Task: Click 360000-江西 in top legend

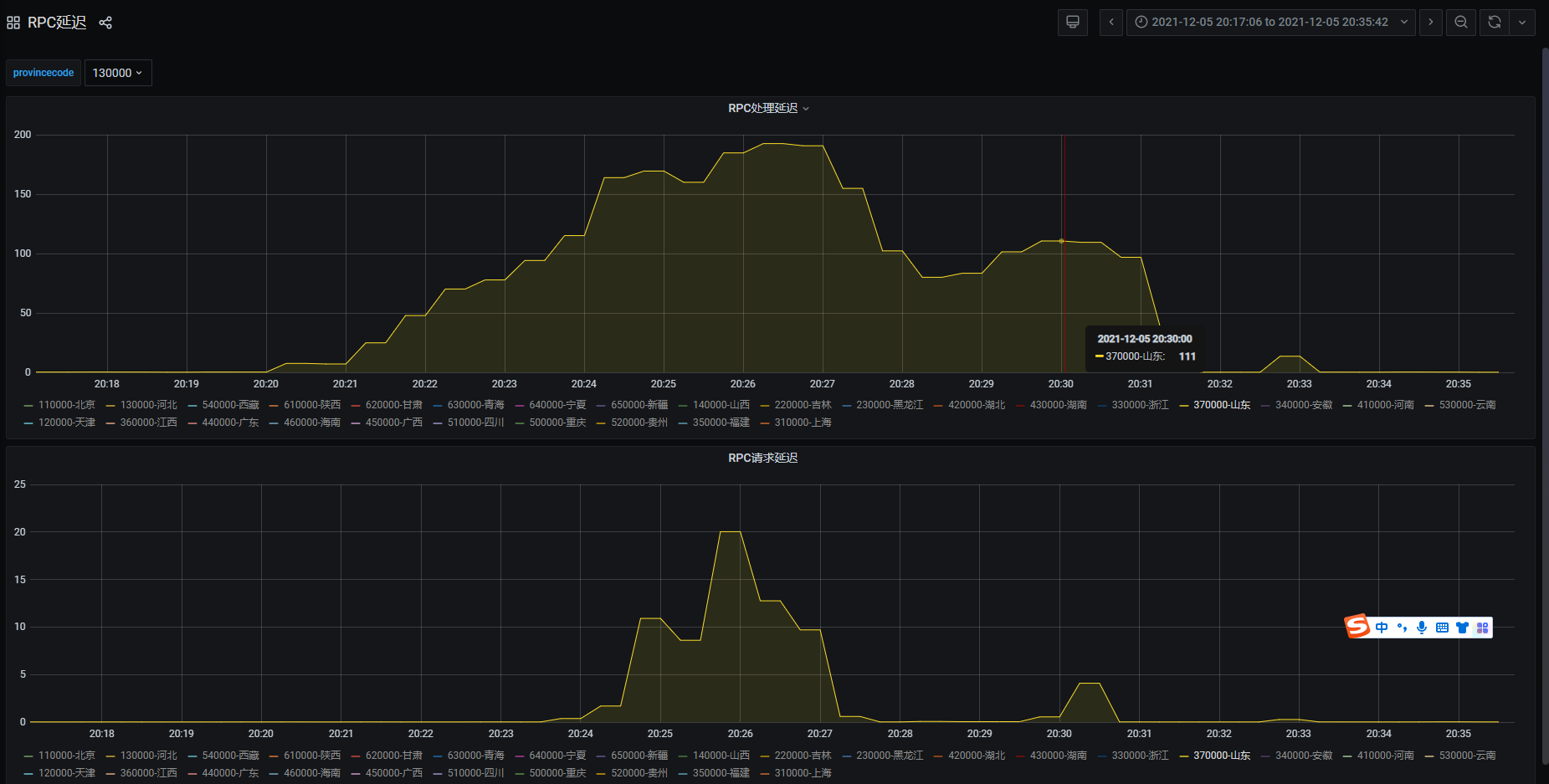Action: pos(149,423)
